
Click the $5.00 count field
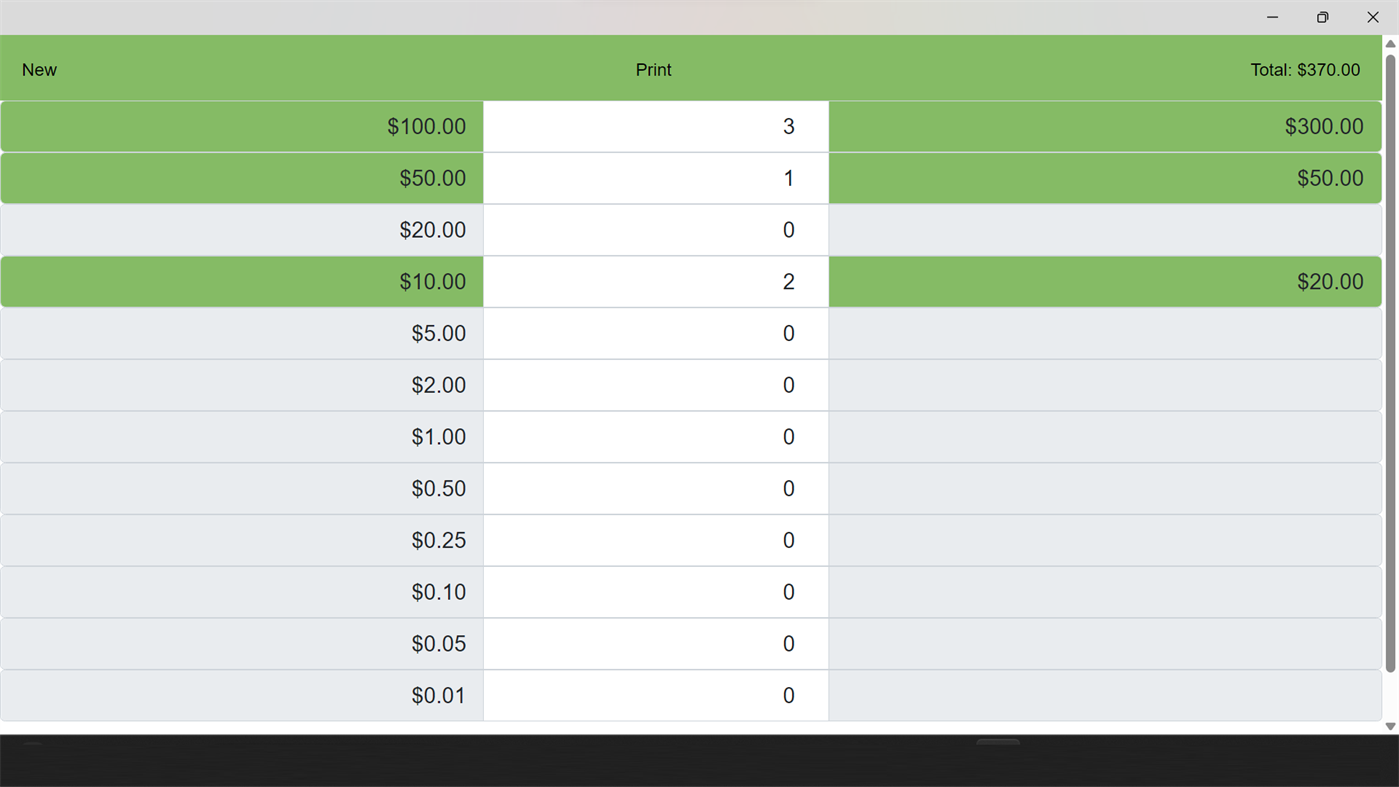[655, 333]
